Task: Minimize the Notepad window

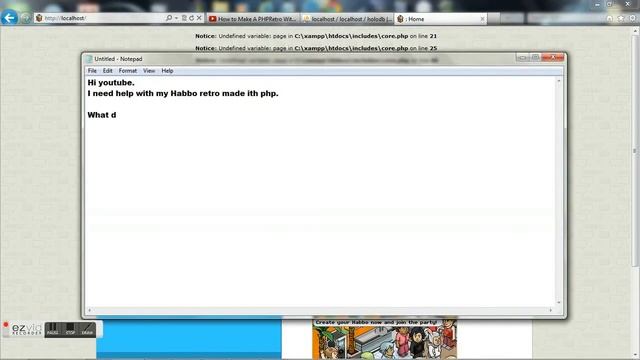Action: tap(522, 58)
